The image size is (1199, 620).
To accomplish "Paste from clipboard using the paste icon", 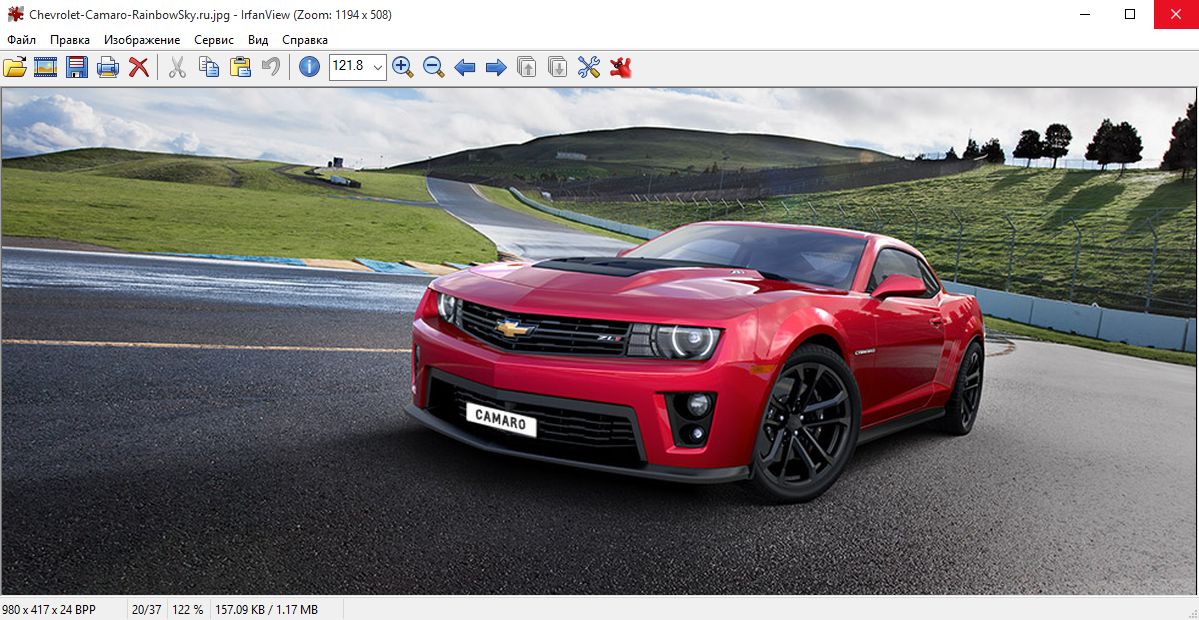I will (240, 67).
